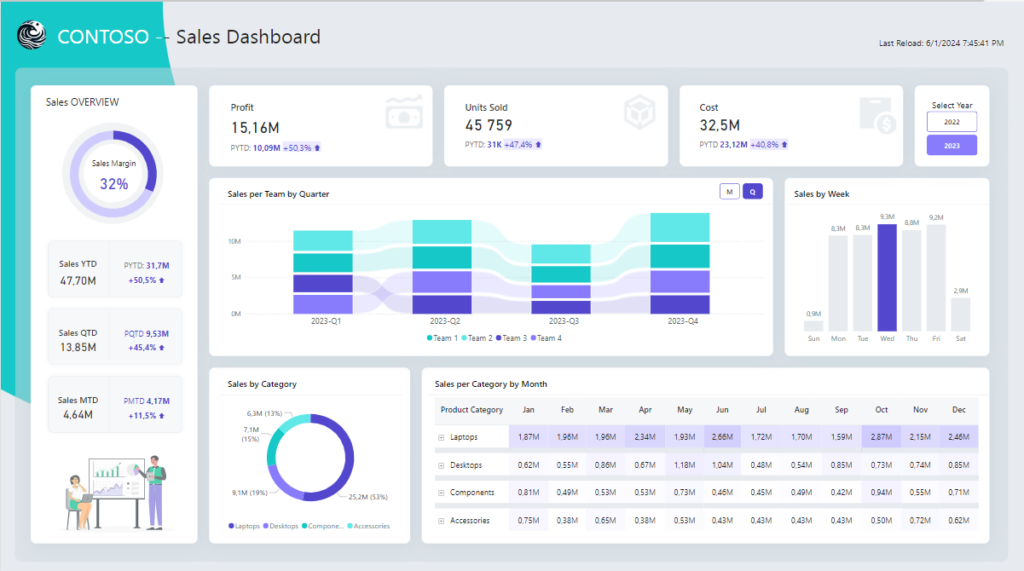Viewport: 1024px width, 571px height.
Task: Click the Laptops legend dot
Action: point(231,526)
